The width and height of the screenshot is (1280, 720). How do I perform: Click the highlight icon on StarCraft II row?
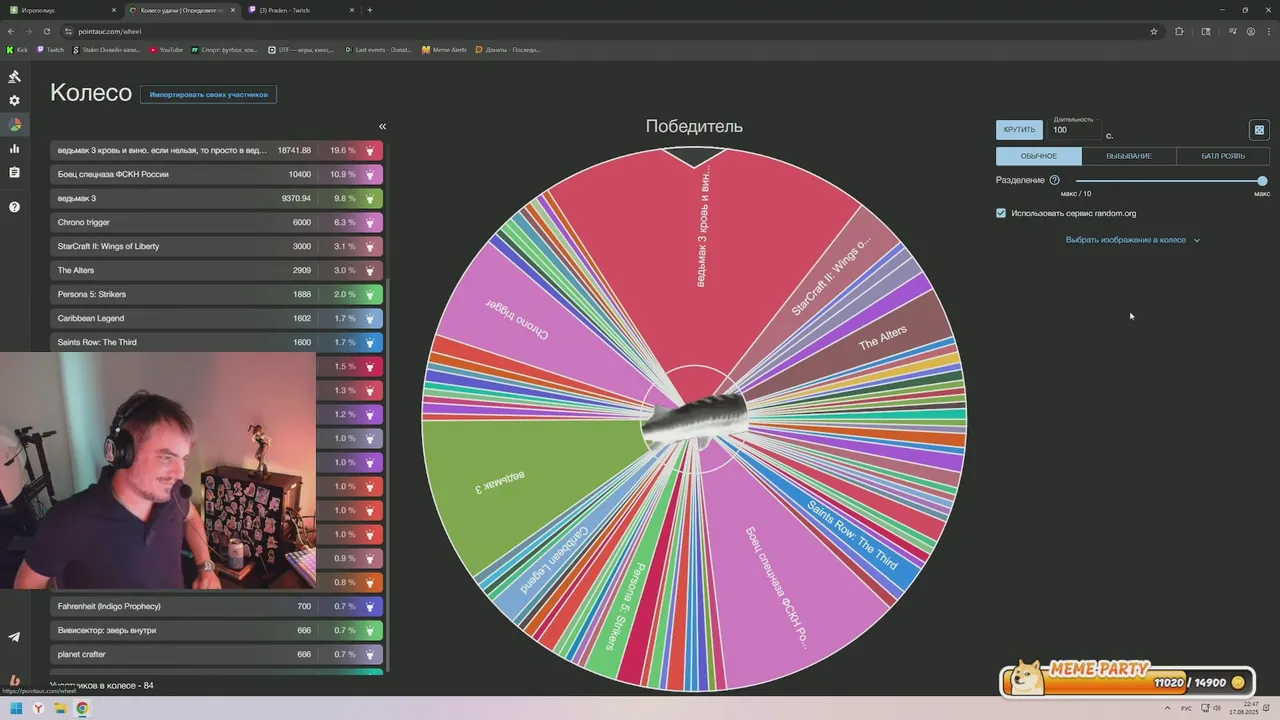(370, 246)
